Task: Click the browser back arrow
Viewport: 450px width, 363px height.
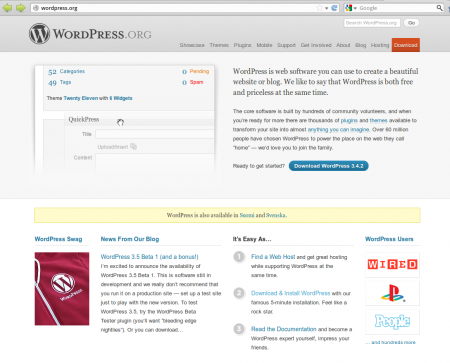Action: [7, 8]
